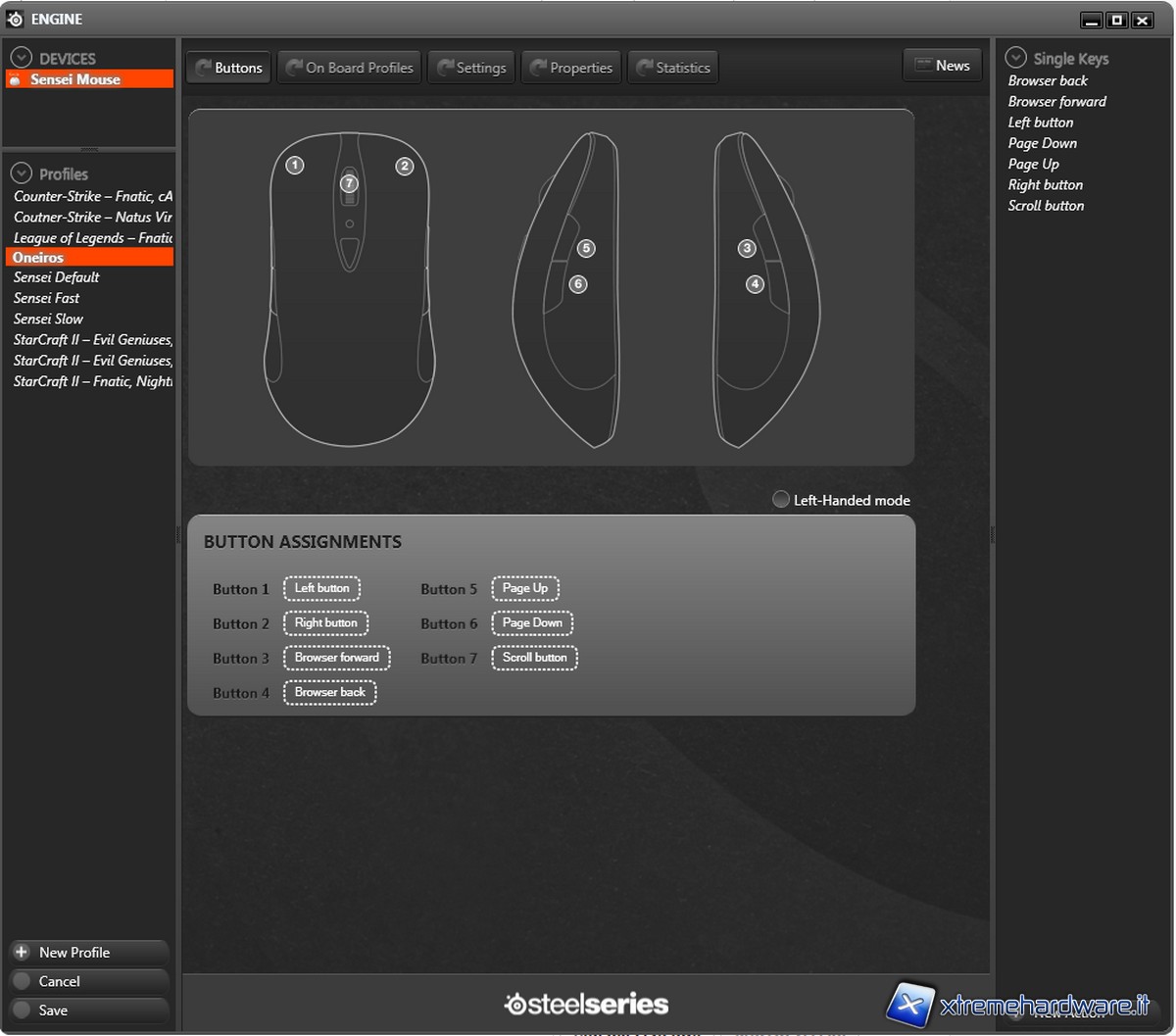Collapse the Devices section
This screenshot has width=1176, height=1036.
coord(22,59)
